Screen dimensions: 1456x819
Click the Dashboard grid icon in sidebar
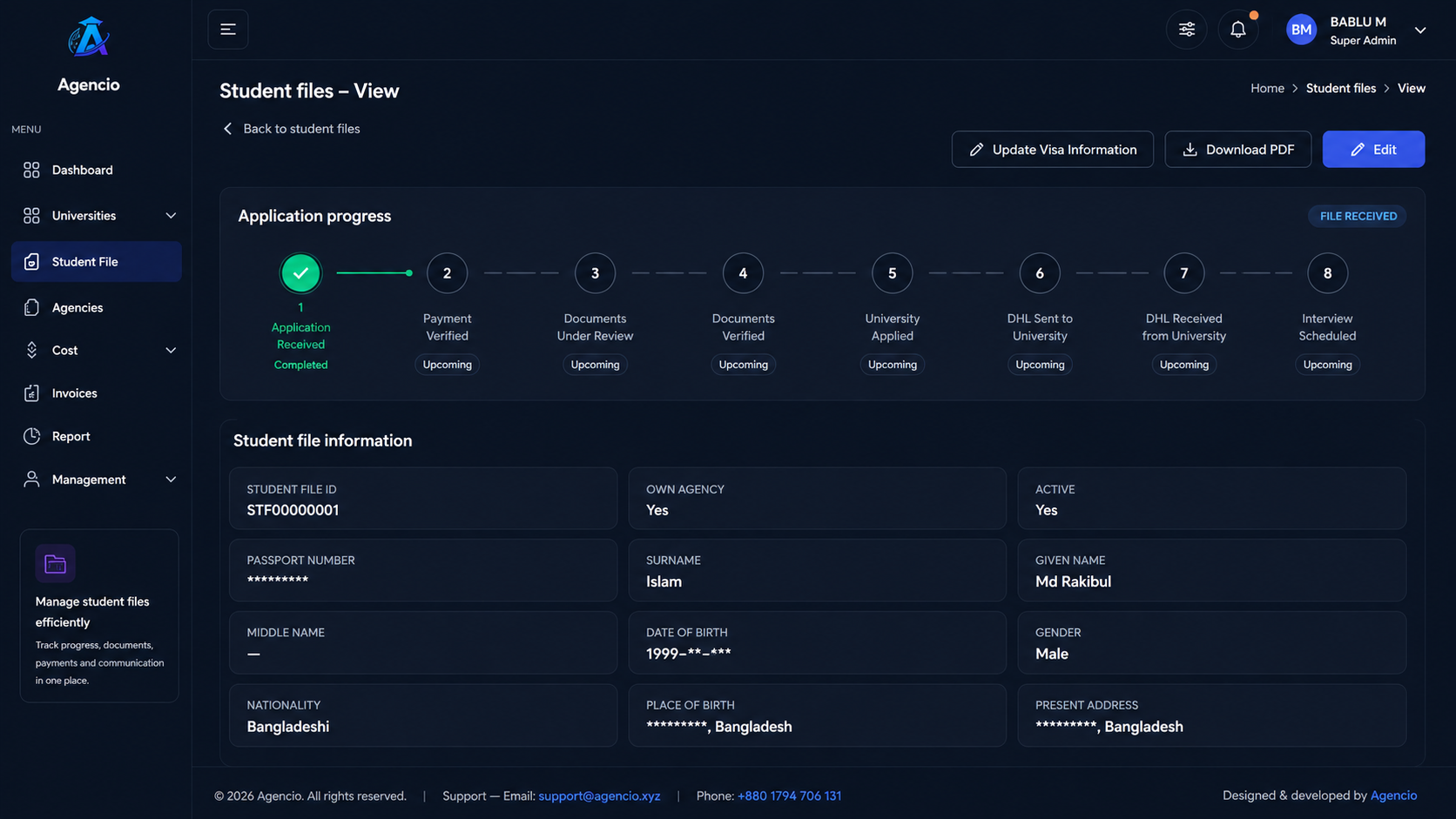31,170
